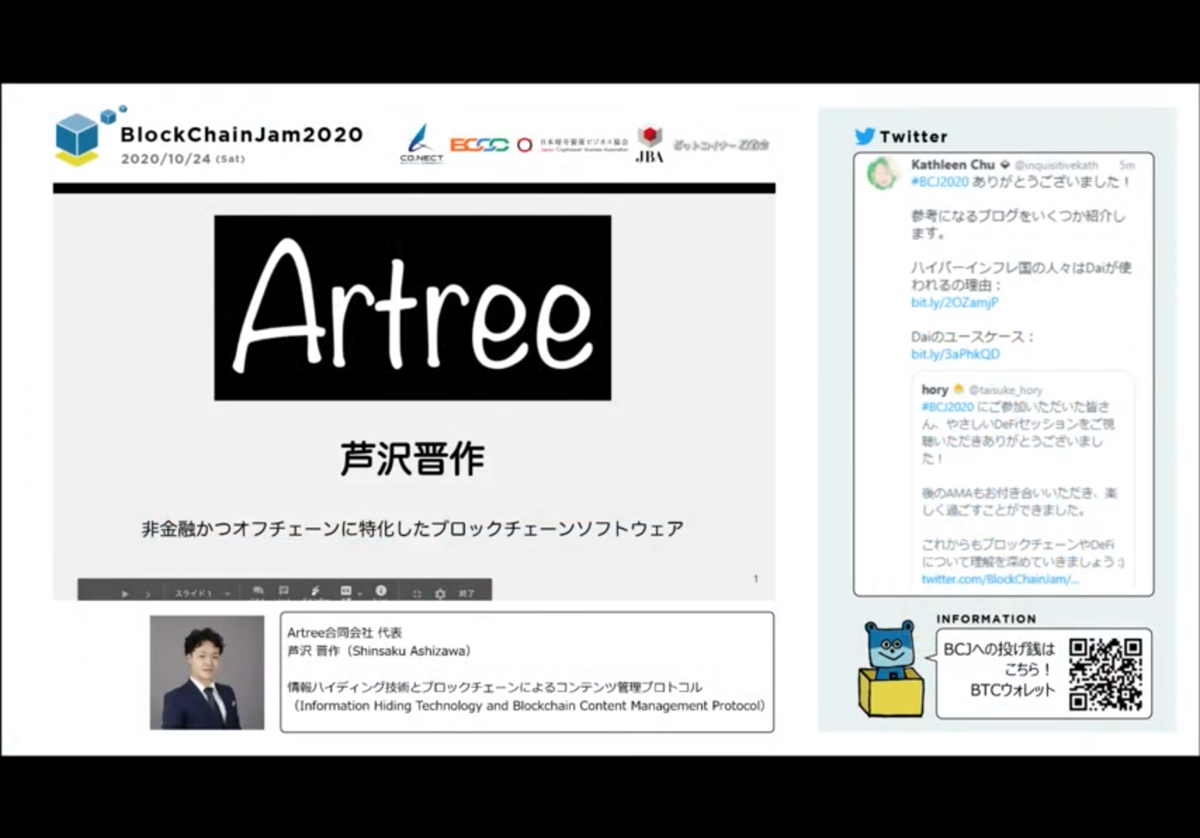Click the BCJへの投げ銭は こちら text
1200x838 pixels.
coord(1000,659)
